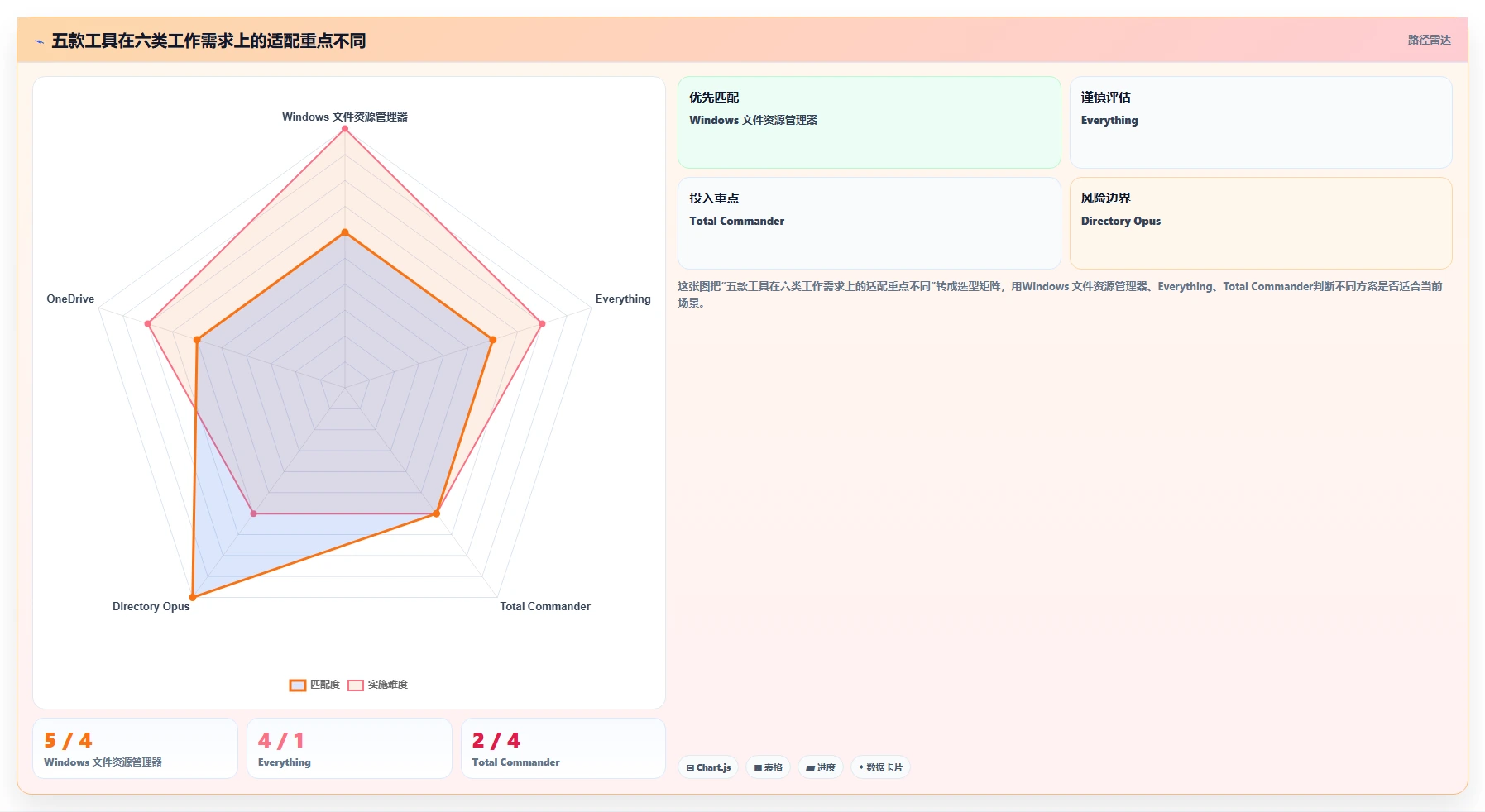Click Windows 文件资源管理器 under the 5 / 4 score
The width and height of the screenshot is (1485, 812).
coord(103,762)
